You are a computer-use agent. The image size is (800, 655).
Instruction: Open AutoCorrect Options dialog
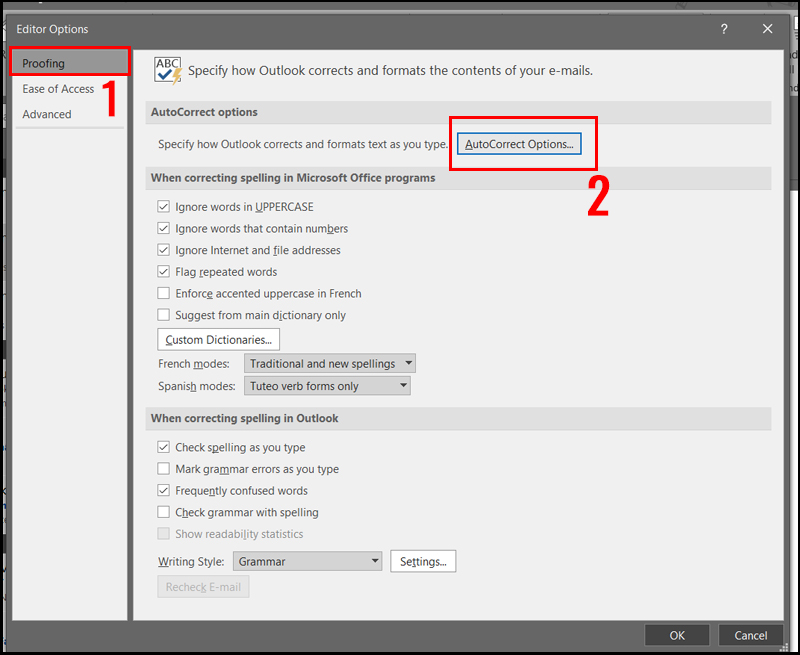519,144
